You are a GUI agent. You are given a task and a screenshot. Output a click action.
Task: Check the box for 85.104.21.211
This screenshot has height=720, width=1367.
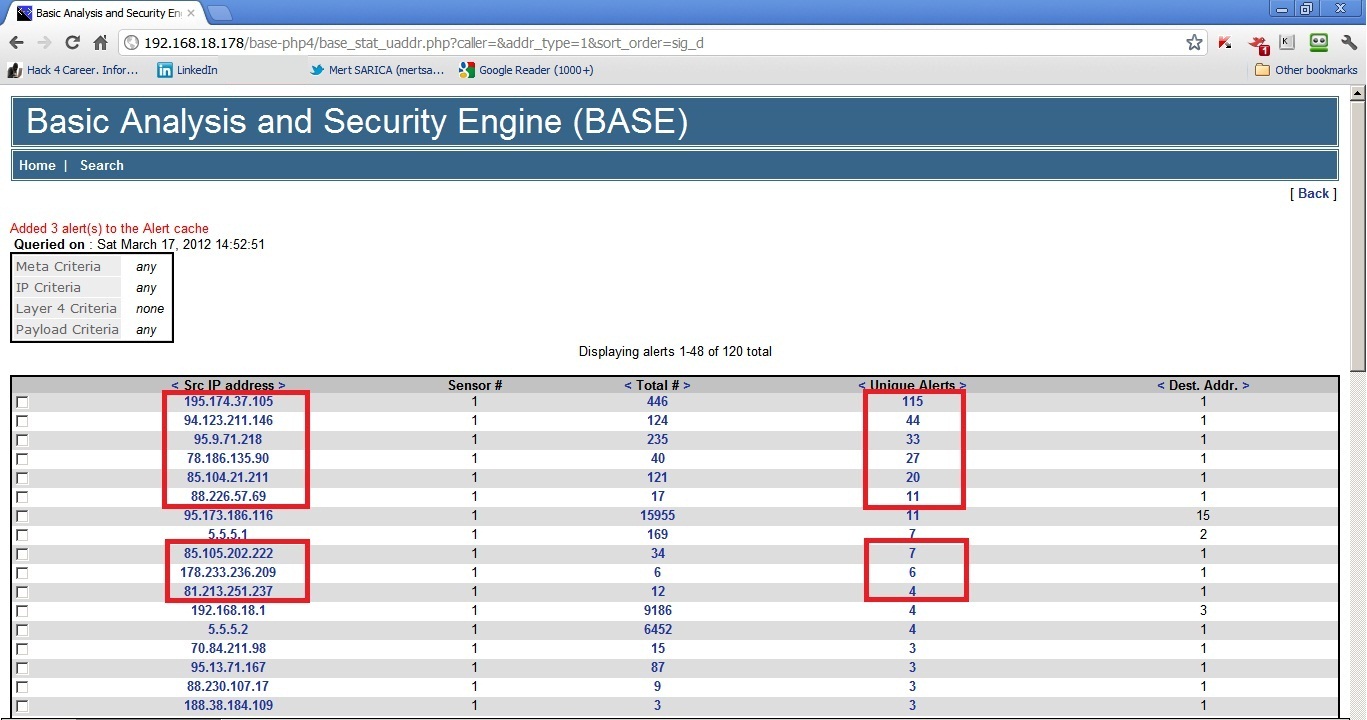click(22, 478)
